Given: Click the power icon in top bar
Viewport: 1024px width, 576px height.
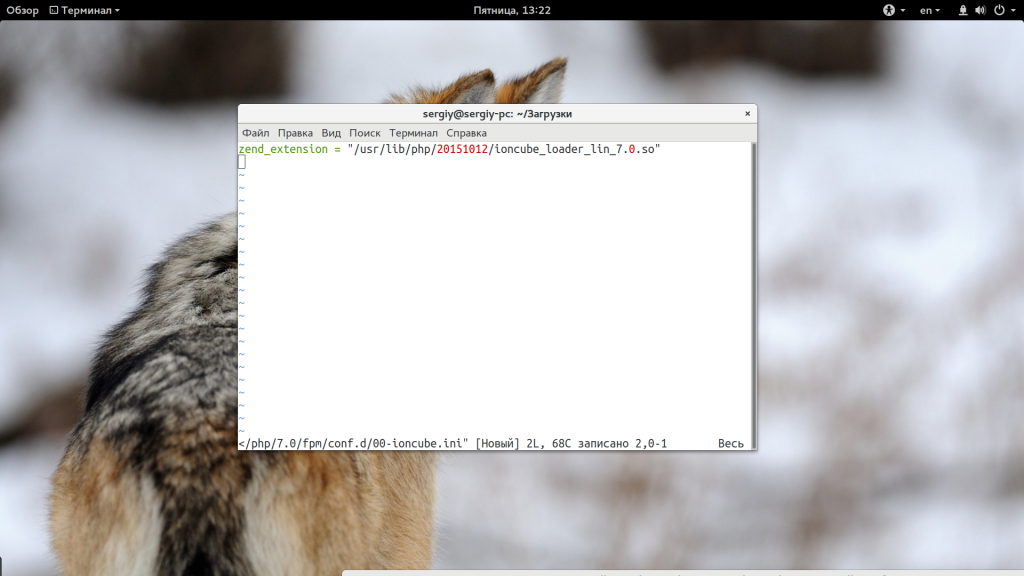Looking at the screenshot, I should coord(998,10).
